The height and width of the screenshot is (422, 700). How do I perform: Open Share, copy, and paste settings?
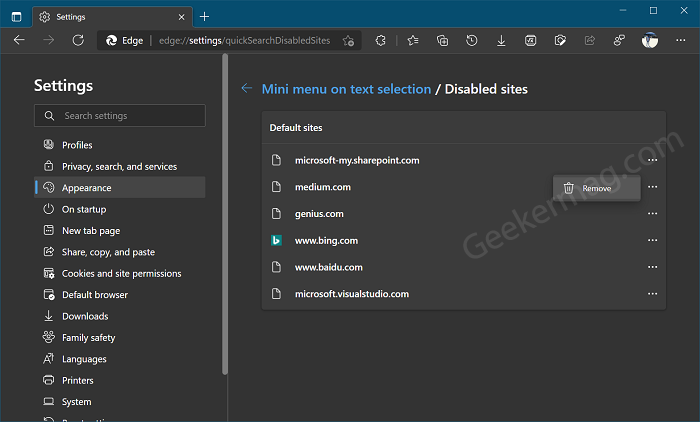120,252
